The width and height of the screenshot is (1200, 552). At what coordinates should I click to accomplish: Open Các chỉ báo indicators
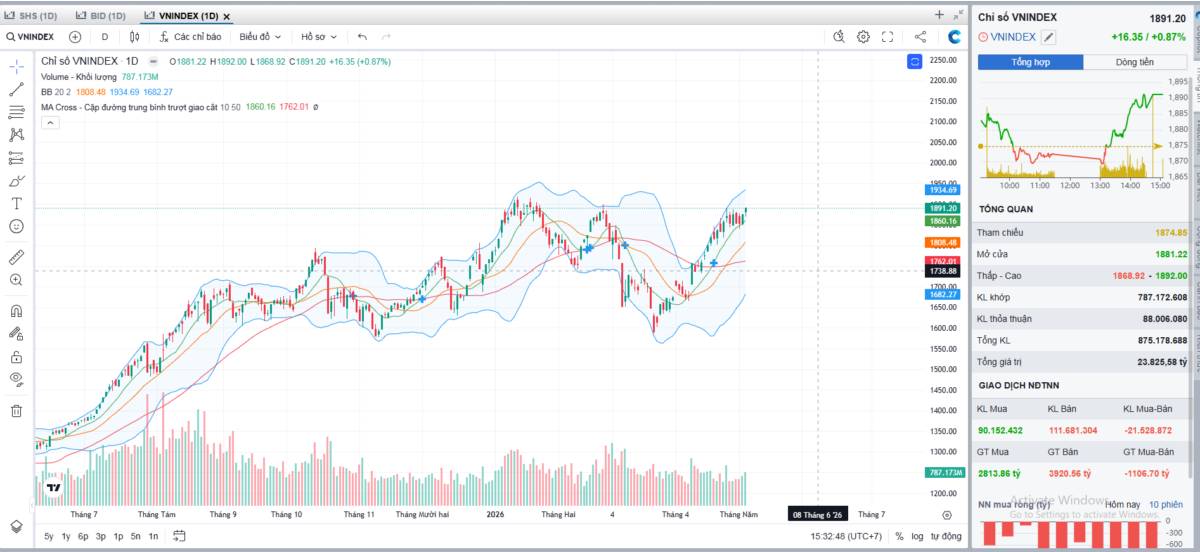190,37
